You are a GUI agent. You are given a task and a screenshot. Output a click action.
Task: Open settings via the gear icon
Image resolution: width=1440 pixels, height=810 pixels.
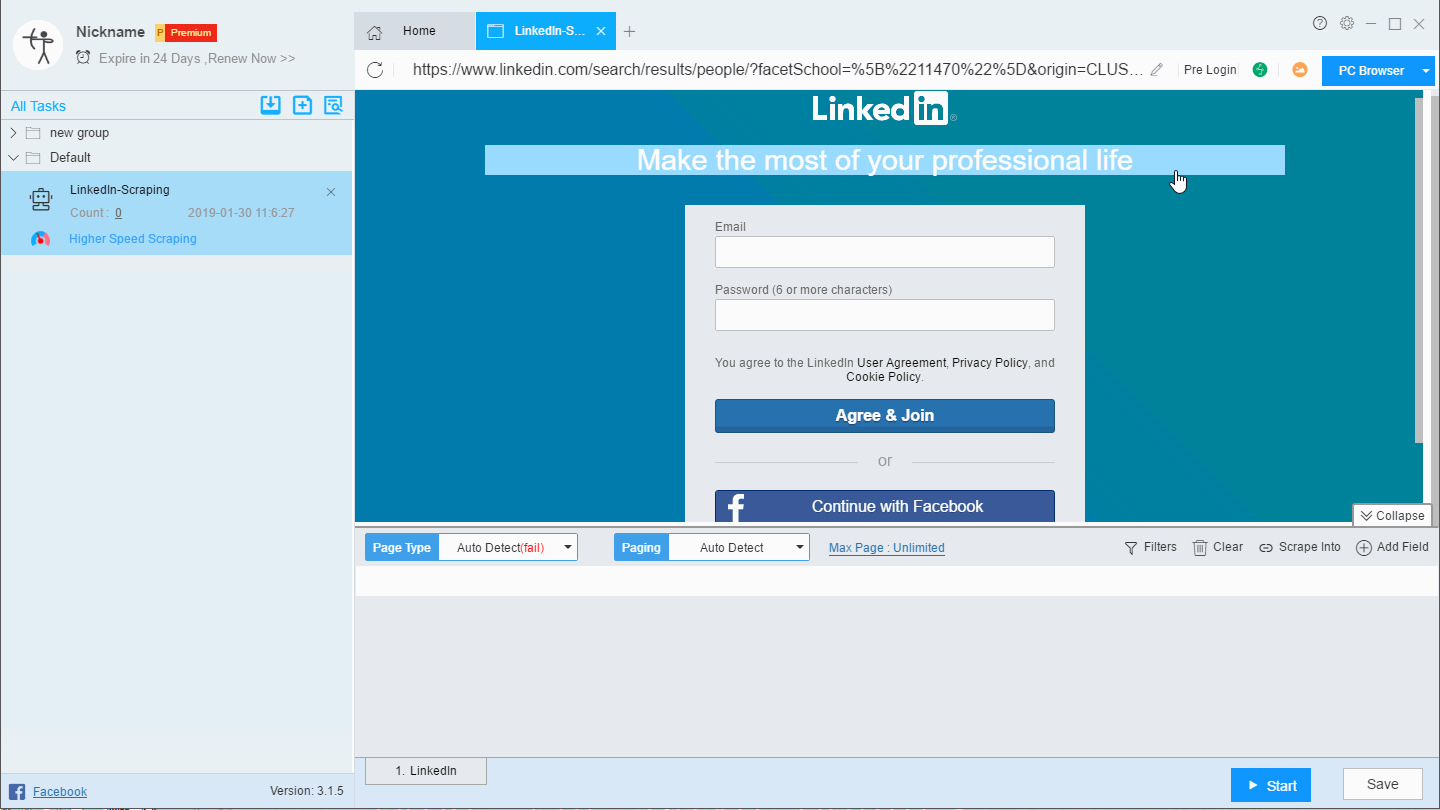1346,22
